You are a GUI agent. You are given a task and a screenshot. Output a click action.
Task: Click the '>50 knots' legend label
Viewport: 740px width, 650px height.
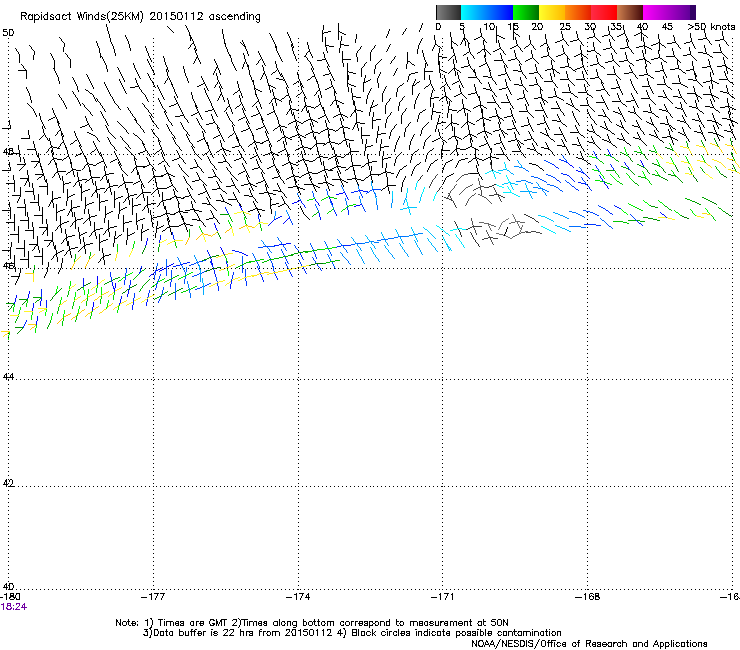pyautogui.click(x=711, y=27)
